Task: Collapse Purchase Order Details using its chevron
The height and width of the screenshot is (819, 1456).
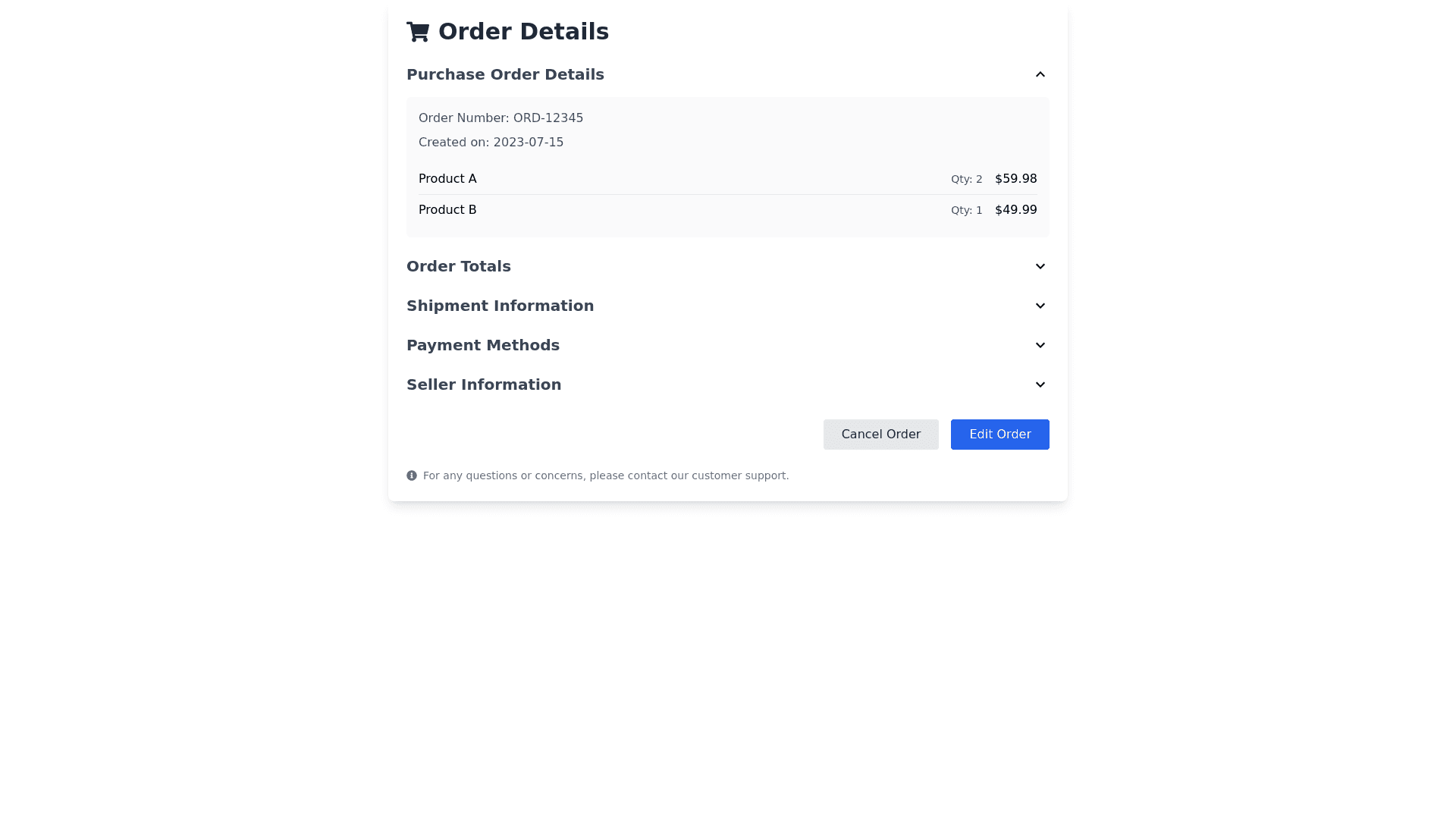Action: [x=1040, y=74]
